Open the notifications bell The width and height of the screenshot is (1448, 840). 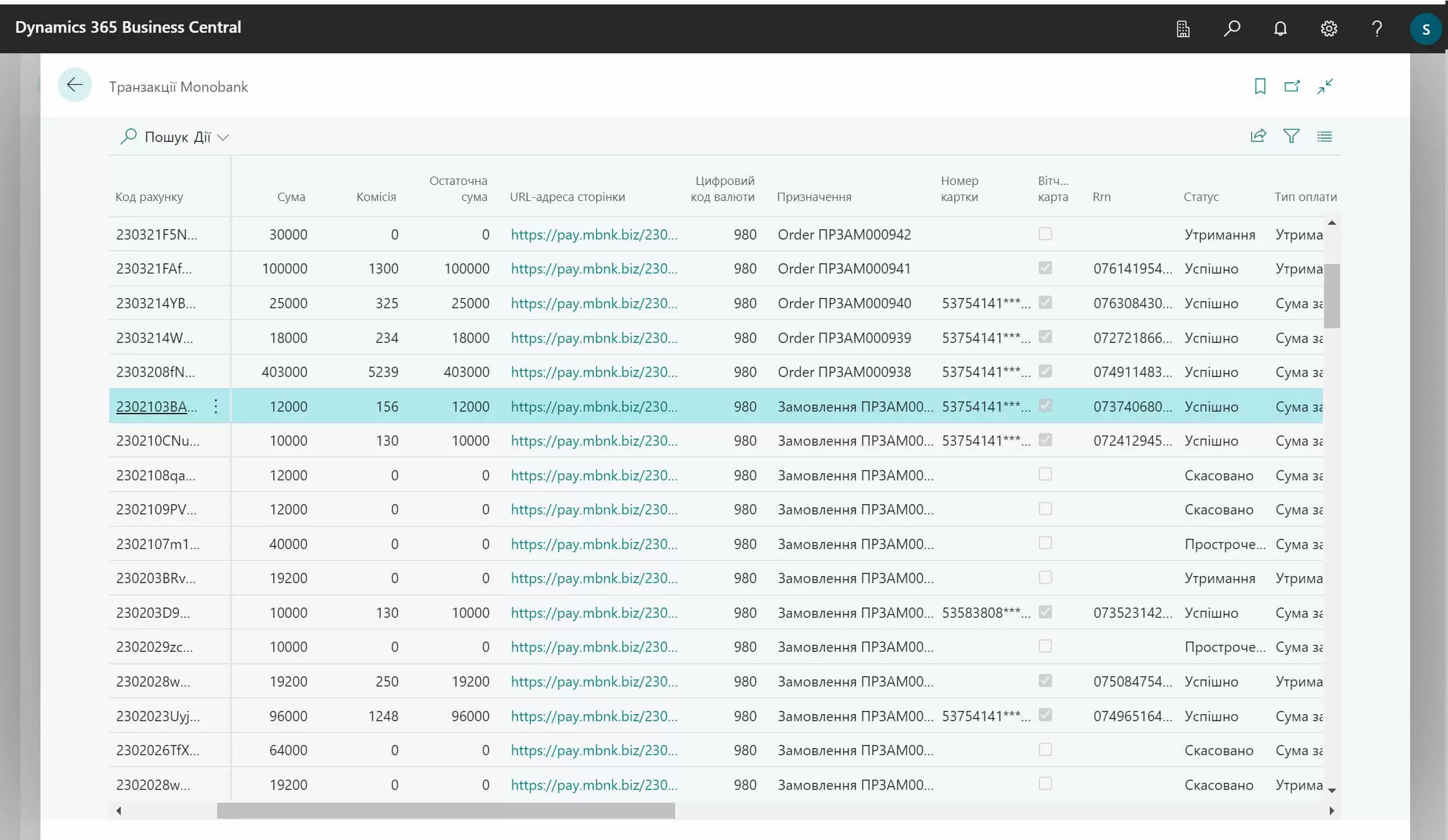tap(1280, 28)
